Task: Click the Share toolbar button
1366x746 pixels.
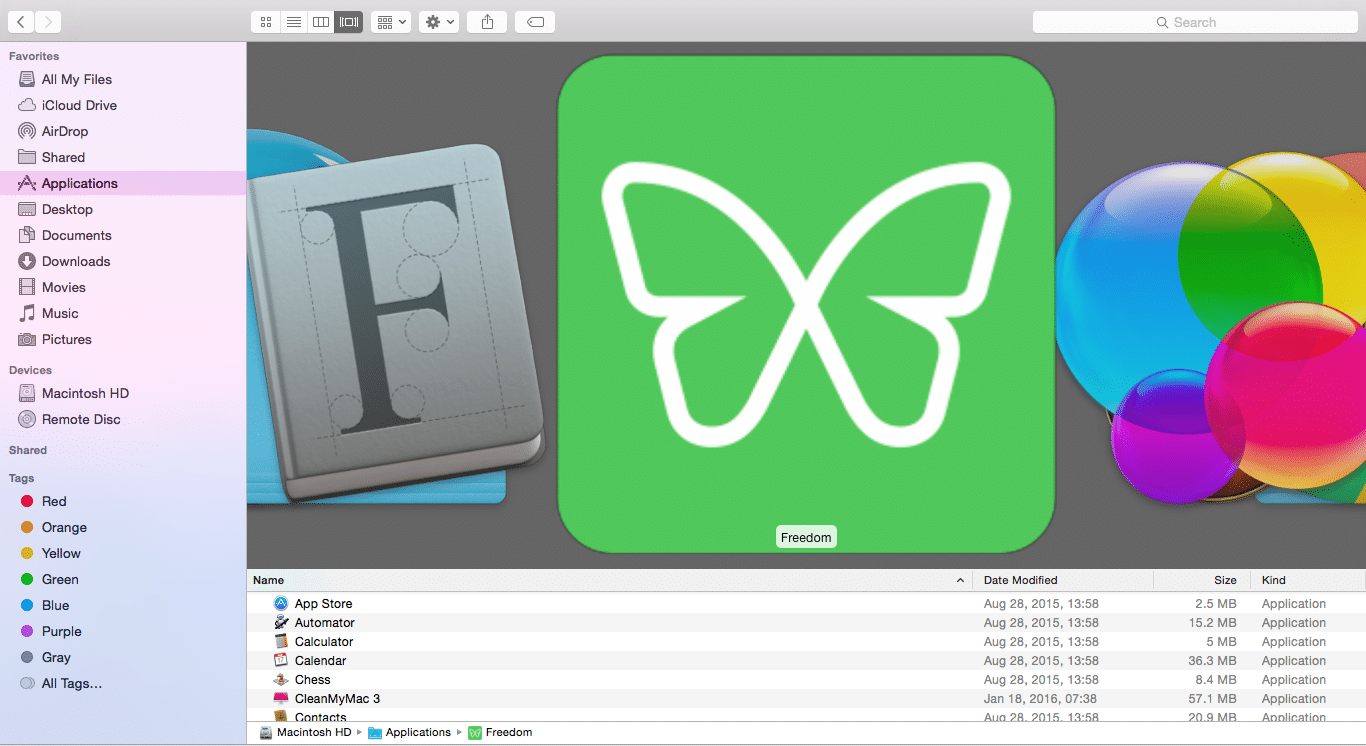Action: click(487, 22)
